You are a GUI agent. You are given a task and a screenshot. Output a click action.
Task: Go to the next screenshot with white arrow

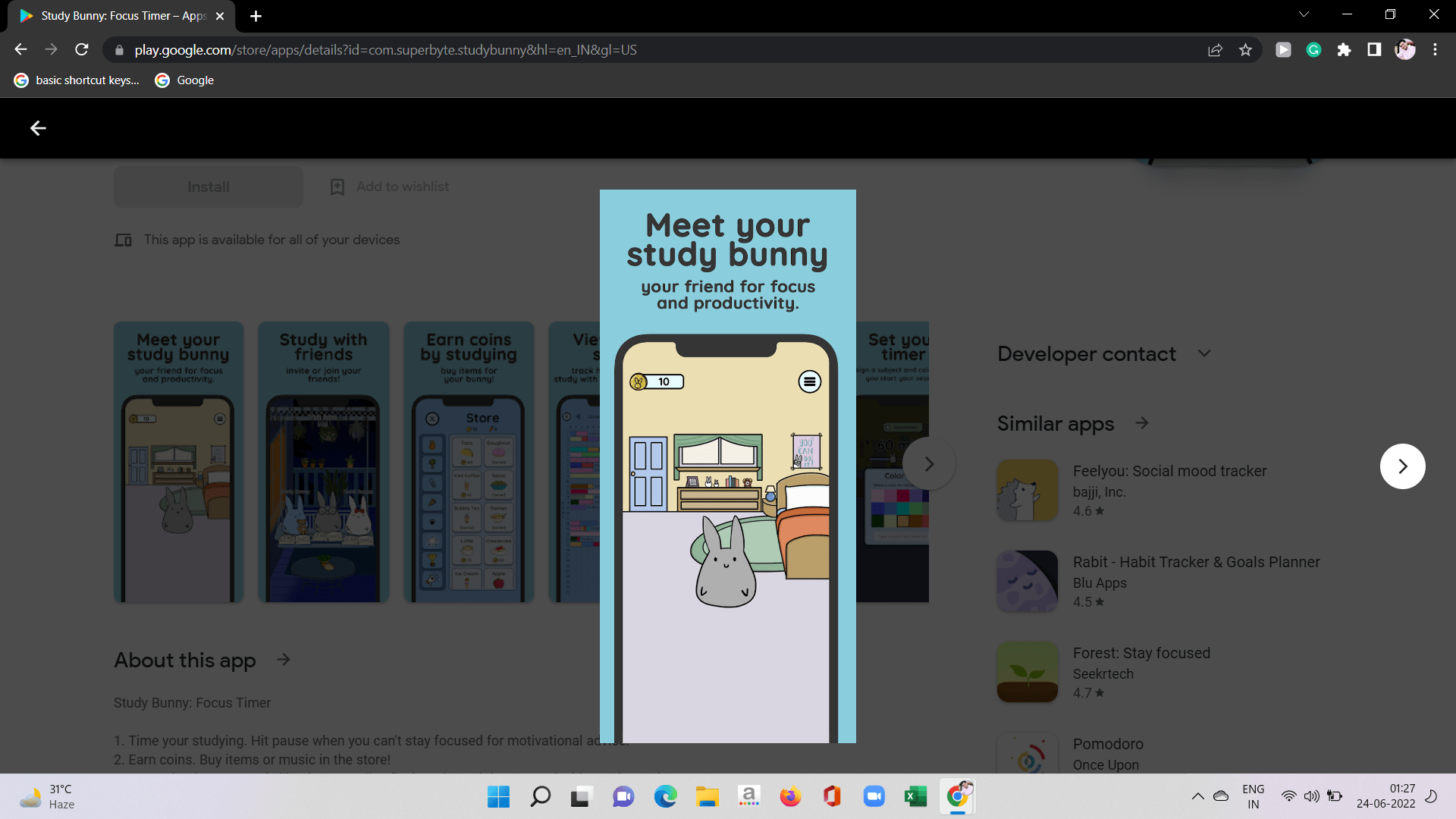point(1402,466)
